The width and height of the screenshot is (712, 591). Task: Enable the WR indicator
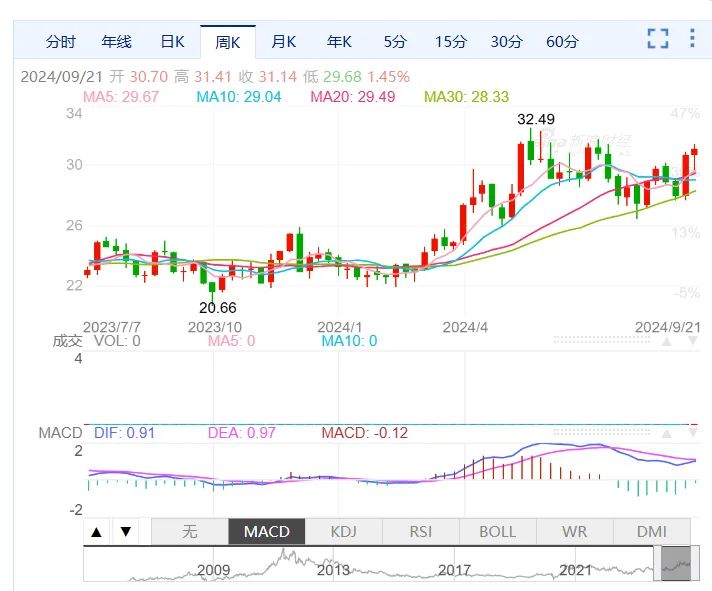(x=575, y=532)
